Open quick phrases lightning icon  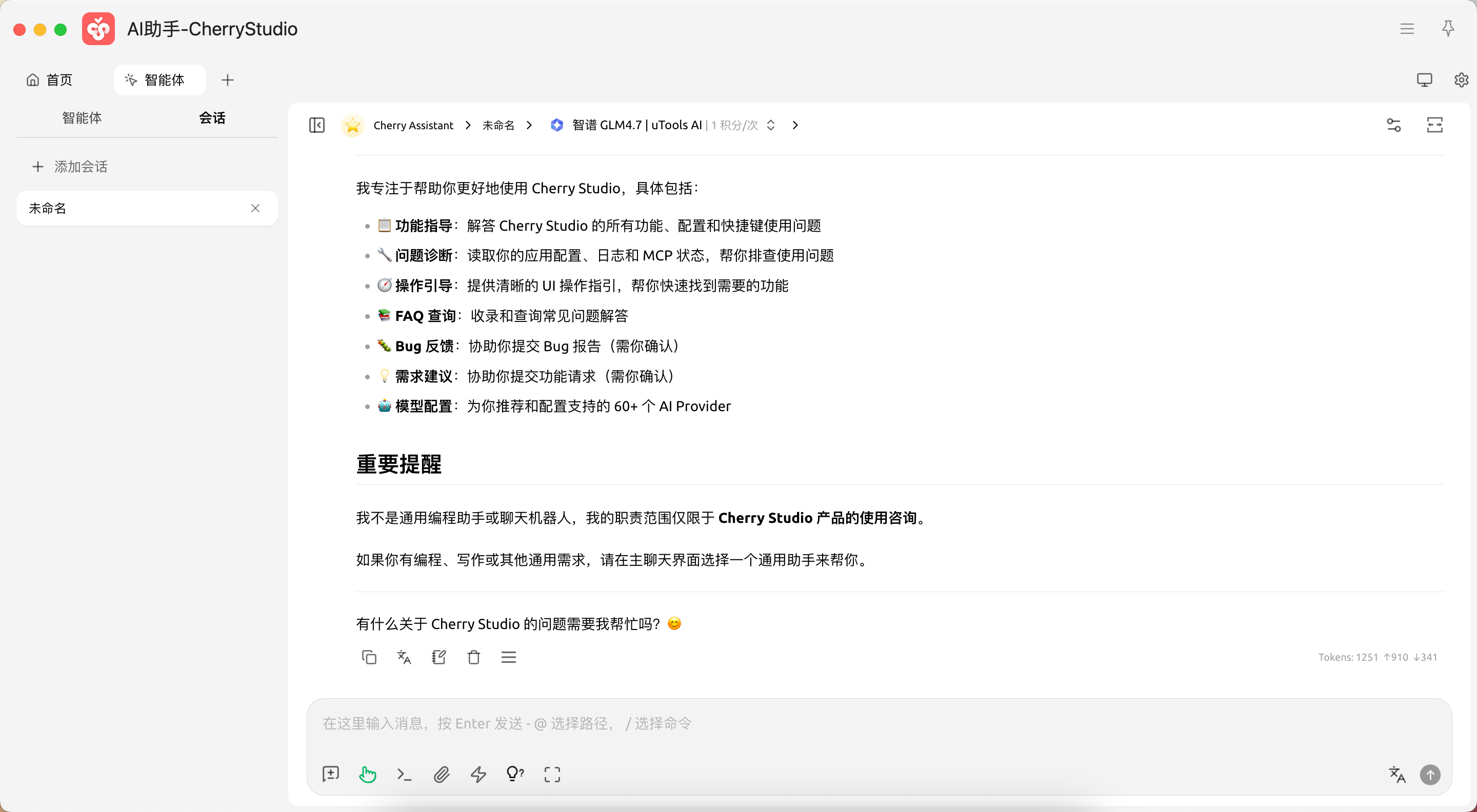pyautogui.click(x=478, y=775)
